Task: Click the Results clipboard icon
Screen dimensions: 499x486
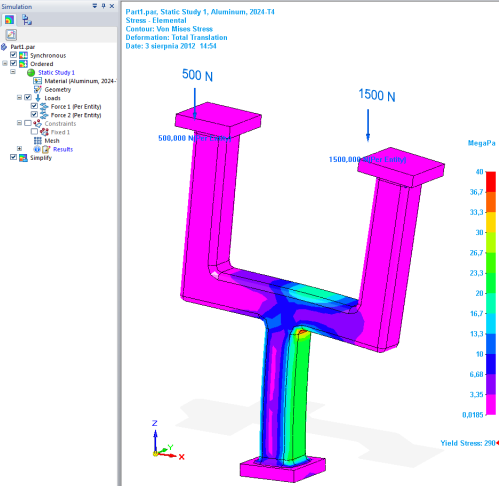Action: [46, 149]
